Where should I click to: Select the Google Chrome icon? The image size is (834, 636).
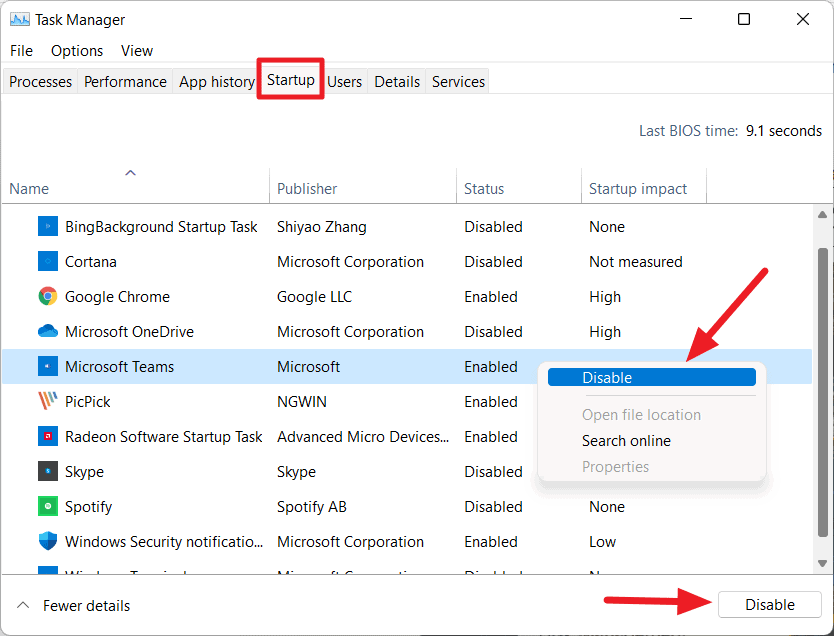(x=47, y=296)
